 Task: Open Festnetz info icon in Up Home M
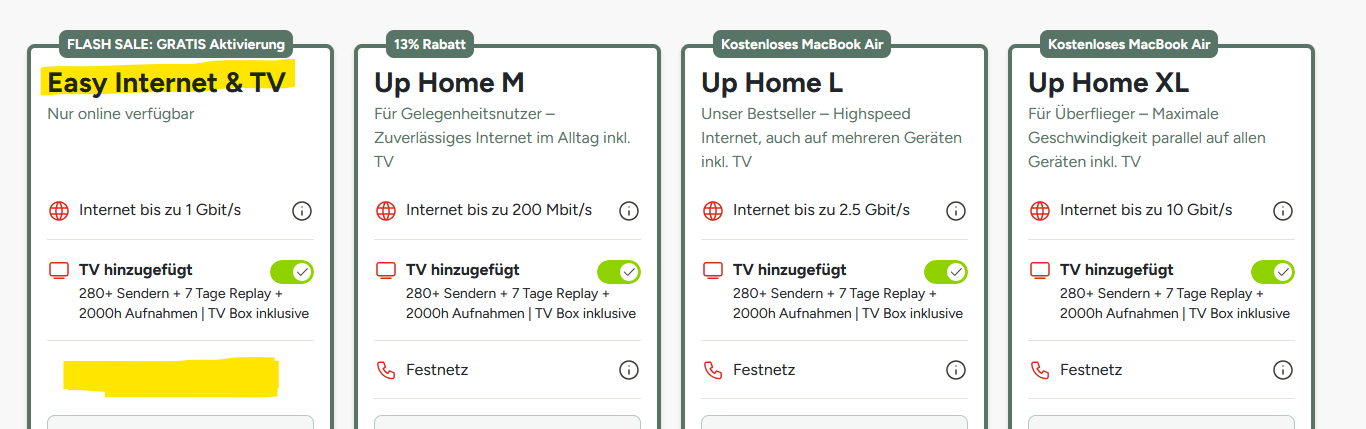point(629,370)
